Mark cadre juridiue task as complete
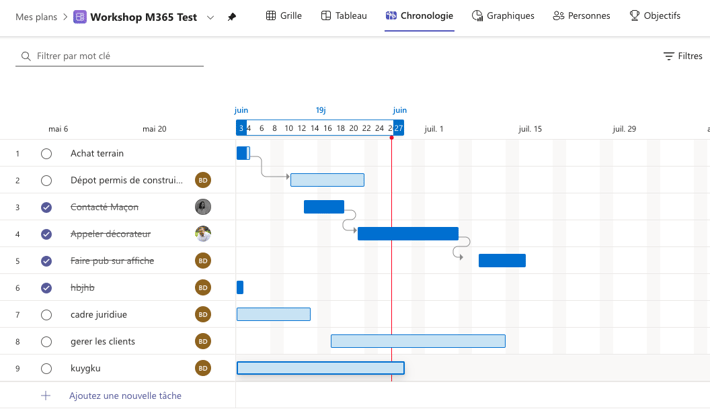 pyautogui.click(x=46, y=315)
